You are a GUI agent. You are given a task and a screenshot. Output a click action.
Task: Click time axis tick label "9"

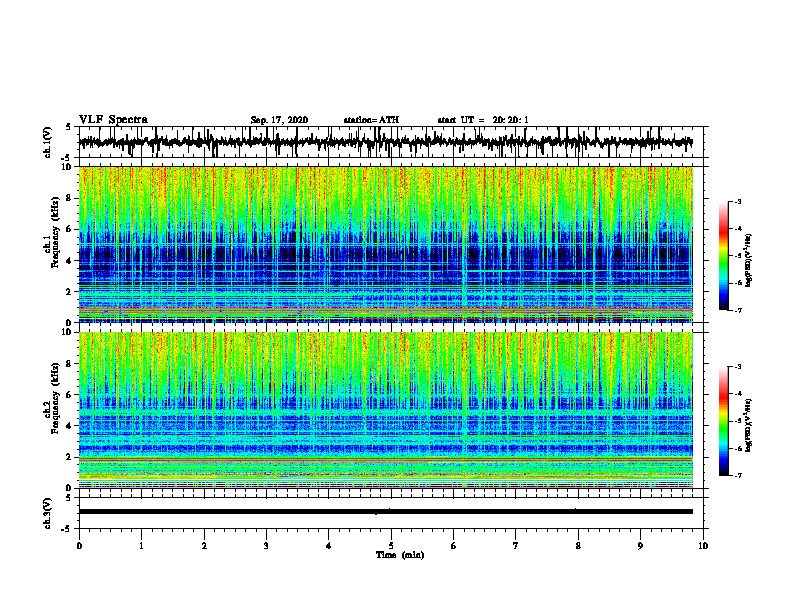(x=640, y=546)
